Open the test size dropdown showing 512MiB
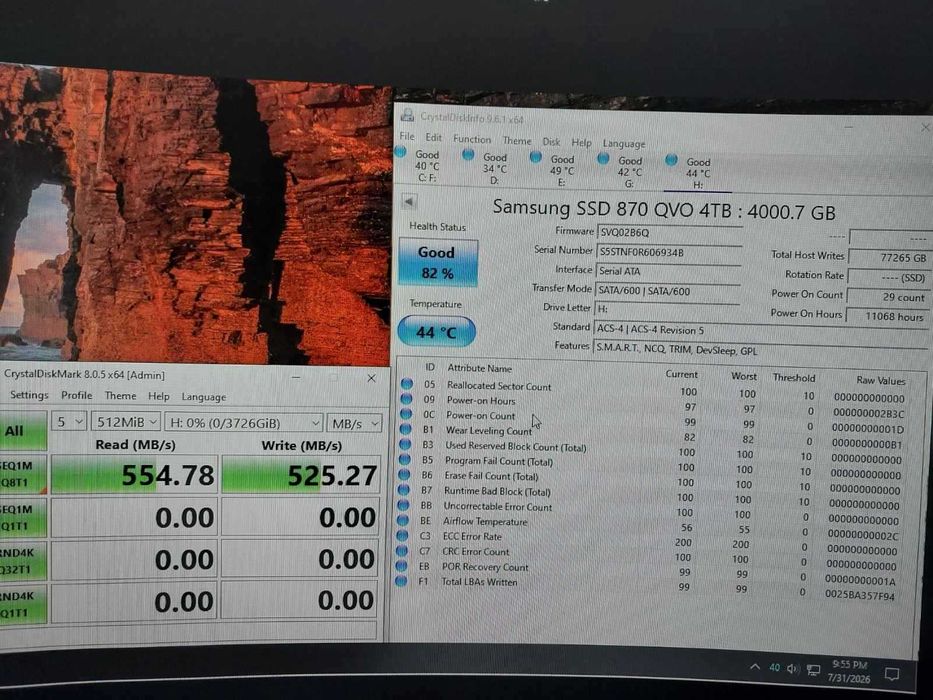933x700 pixels. pyautogui.click(x=126, y=422)
